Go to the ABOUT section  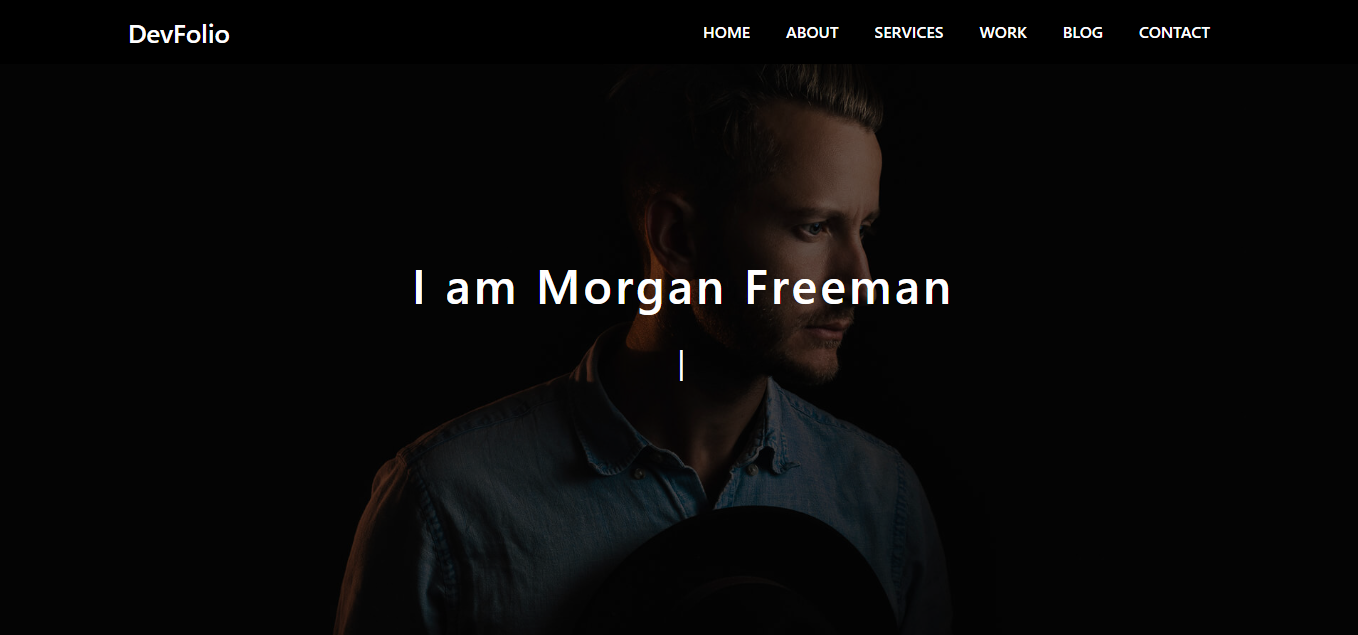pyautogui.click(x=812, y=33)
